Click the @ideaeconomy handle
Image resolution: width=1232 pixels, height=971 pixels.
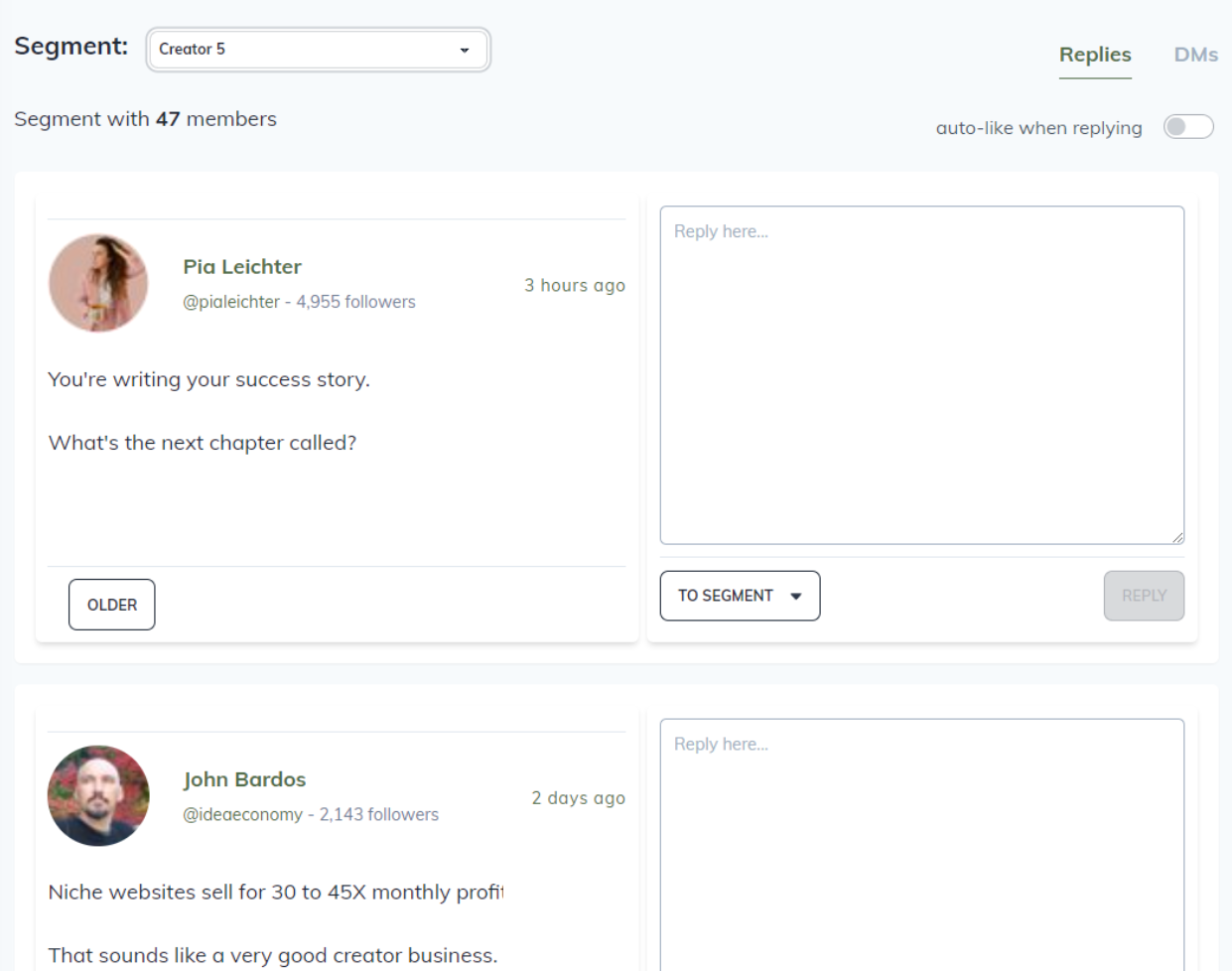[242, 814]
